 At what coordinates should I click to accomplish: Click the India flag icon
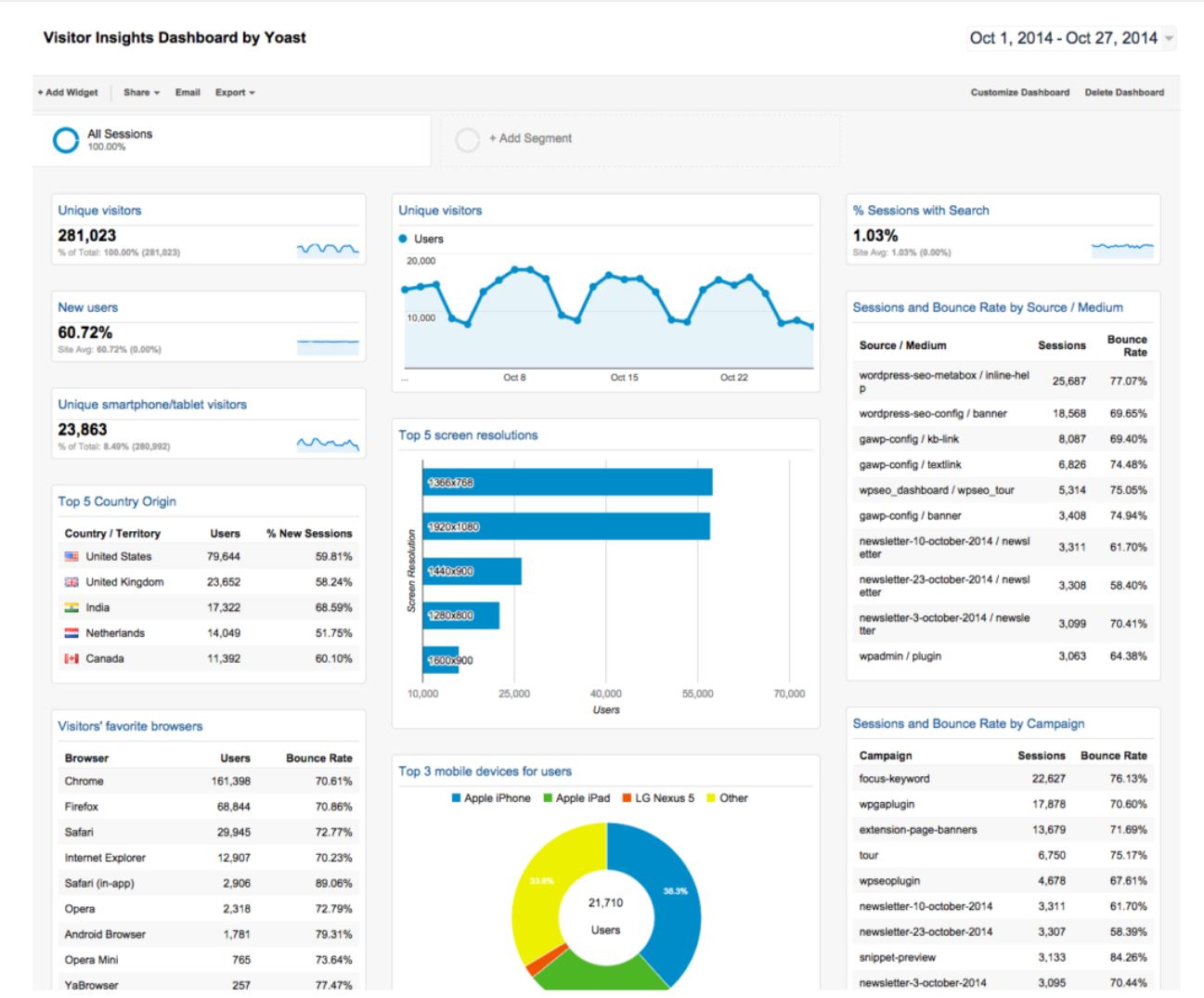71,608
